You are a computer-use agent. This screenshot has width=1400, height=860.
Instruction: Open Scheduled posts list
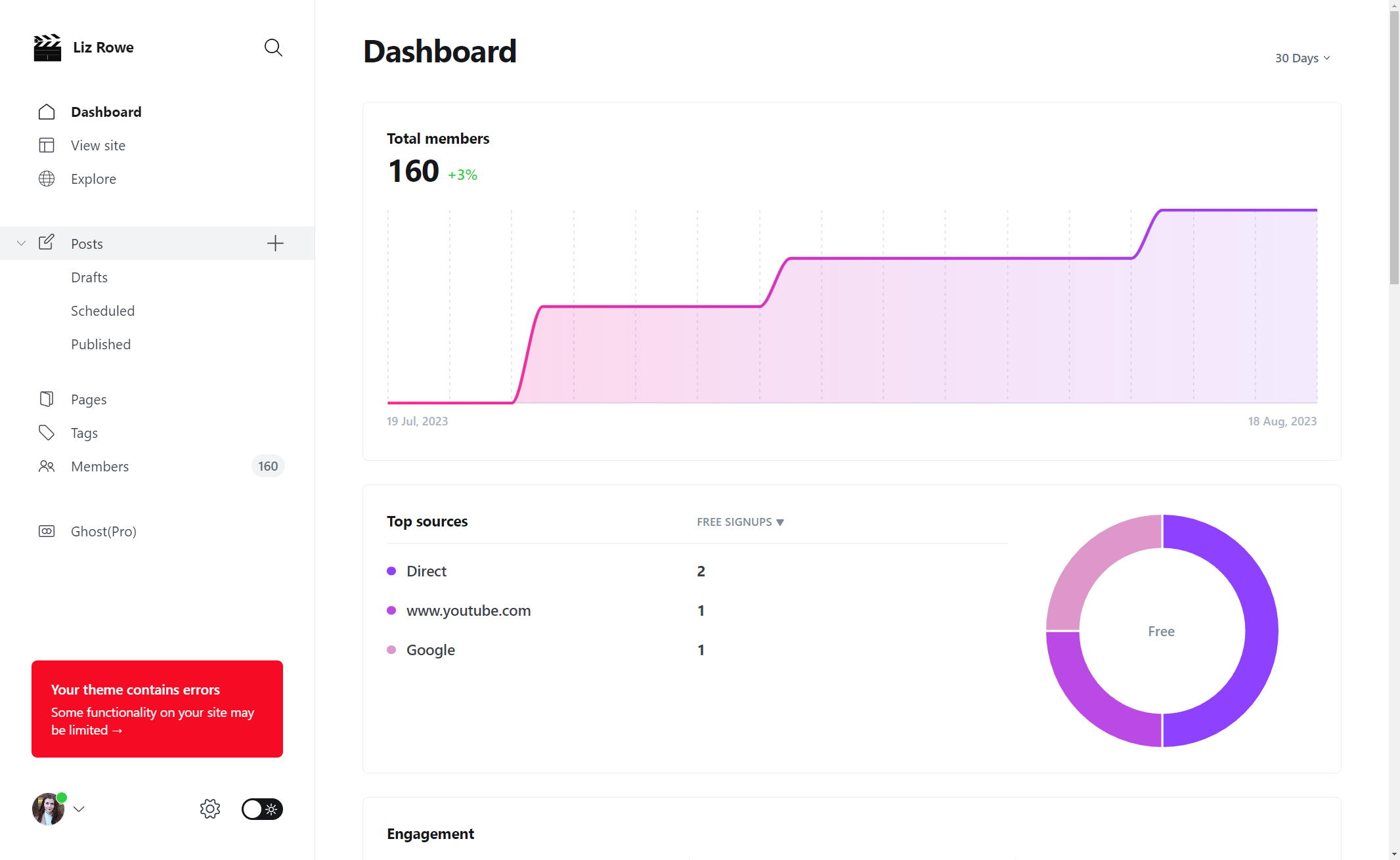[102, 311]
